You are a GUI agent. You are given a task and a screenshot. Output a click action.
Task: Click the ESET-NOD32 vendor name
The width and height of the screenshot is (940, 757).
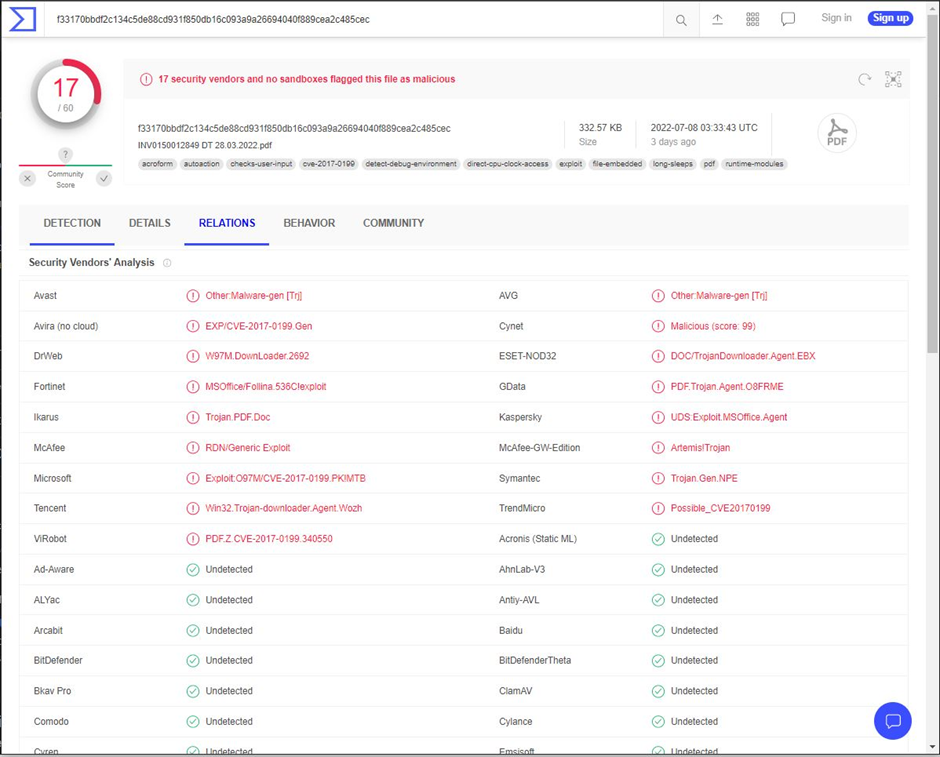click(x=528, y=356)
